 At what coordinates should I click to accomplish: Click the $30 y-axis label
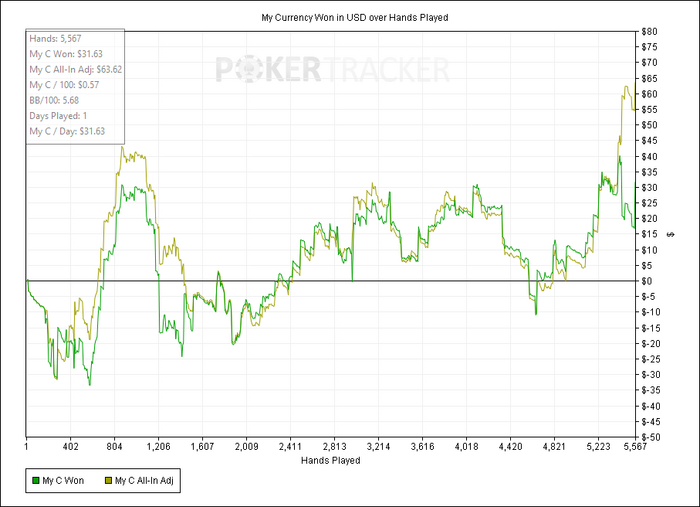point(649,187)
